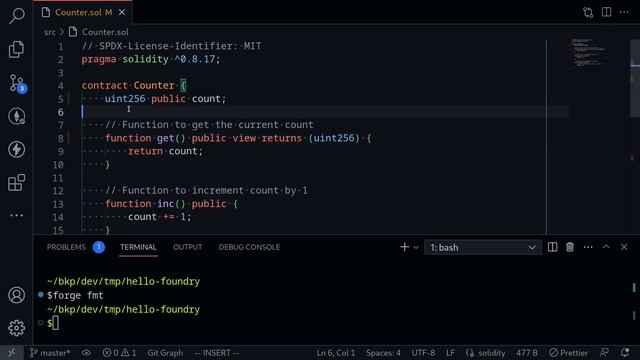
Task: Click the 'count += 1;' statement
Action: click(159, 217)
